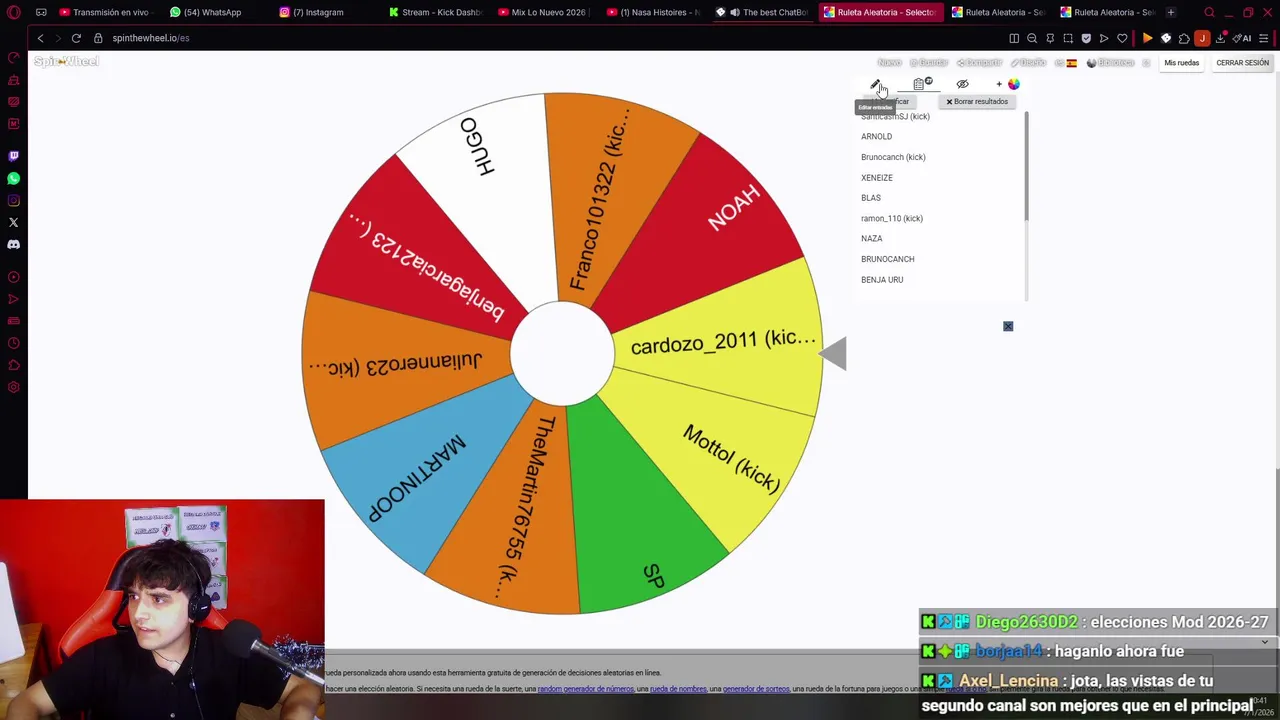
Task: Open the rueda de nombres link
Action: 678,689
